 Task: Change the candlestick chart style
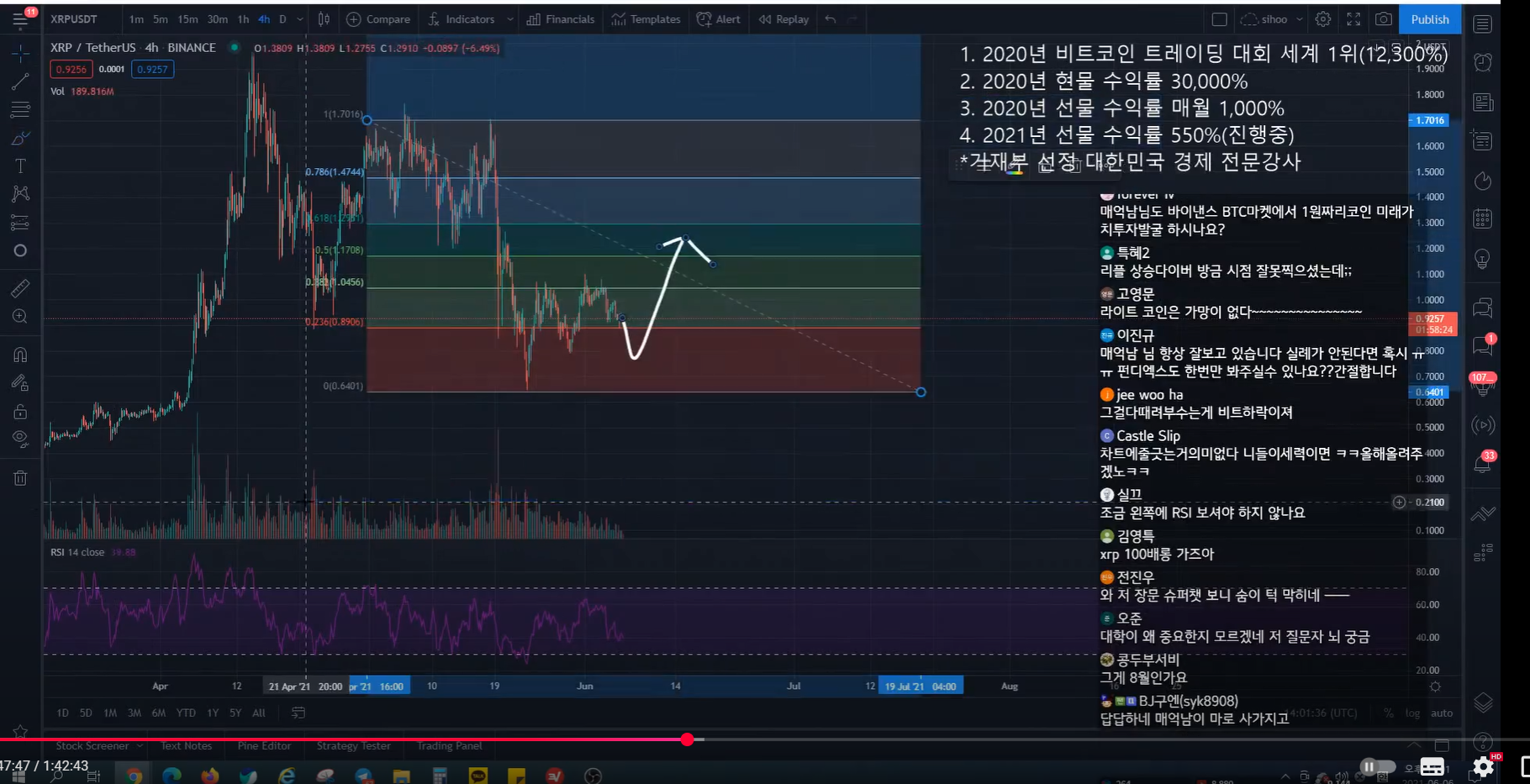(x=324, y=19)
